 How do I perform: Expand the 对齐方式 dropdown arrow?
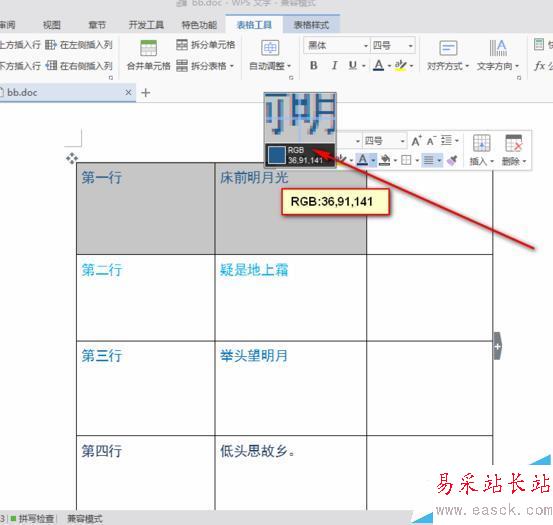[x=467, y=66]
